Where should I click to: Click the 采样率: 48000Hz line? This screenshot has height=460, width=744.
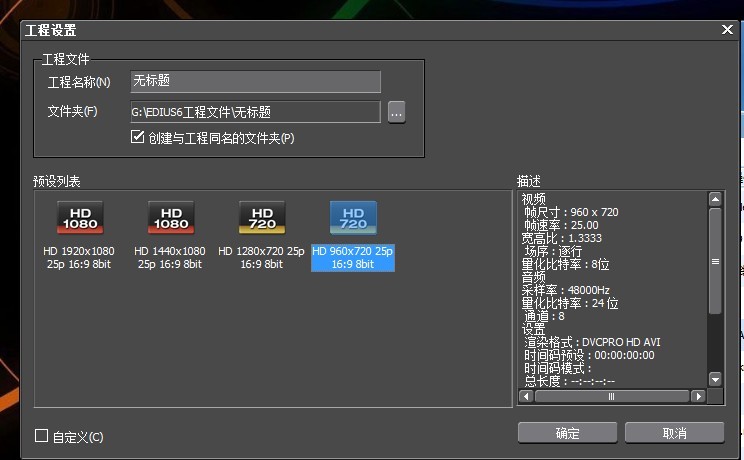click(565, 290)
